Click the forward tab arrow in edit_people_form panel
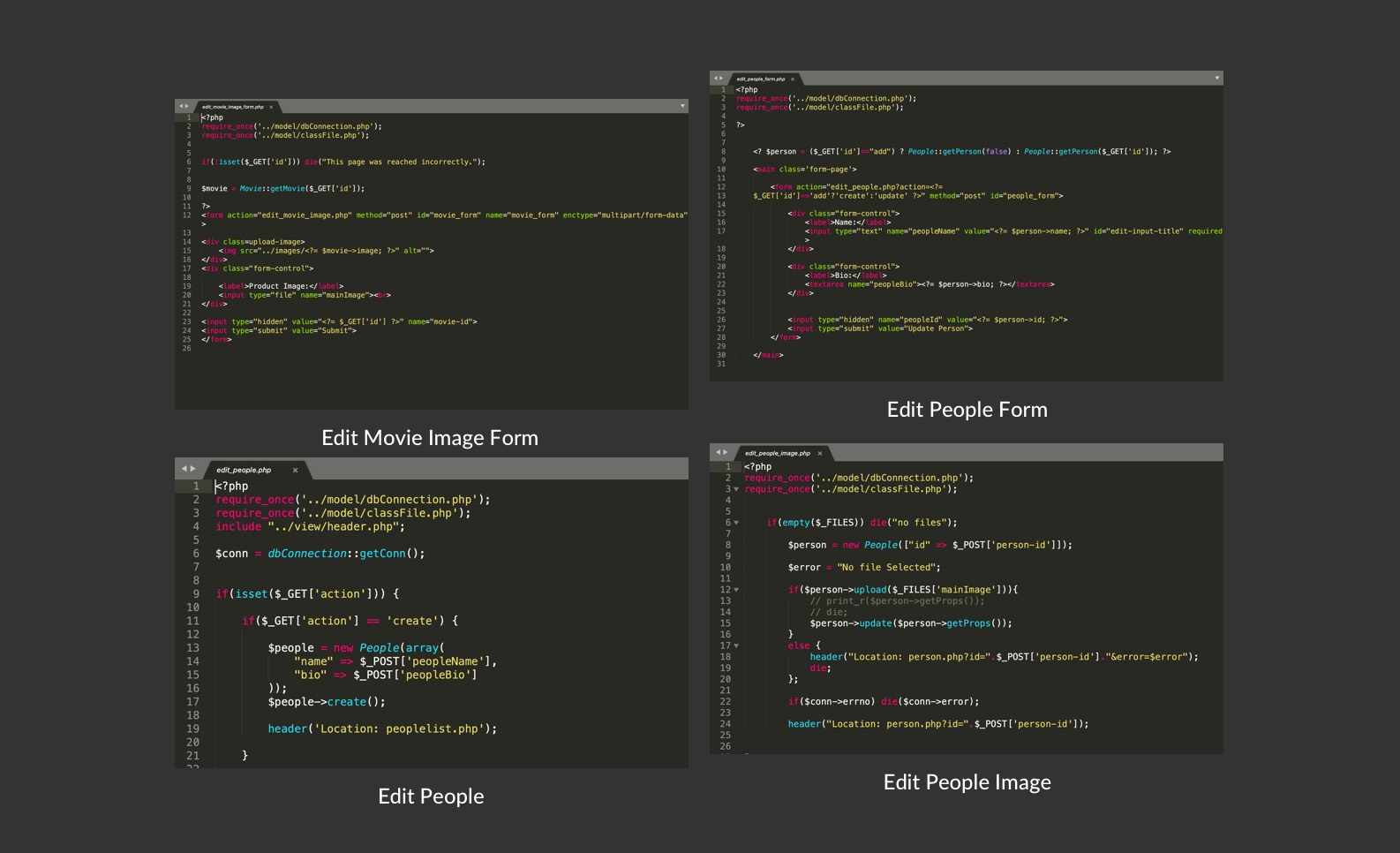The height and width of the screenshot is (853, 1400). tap(721, 79)
